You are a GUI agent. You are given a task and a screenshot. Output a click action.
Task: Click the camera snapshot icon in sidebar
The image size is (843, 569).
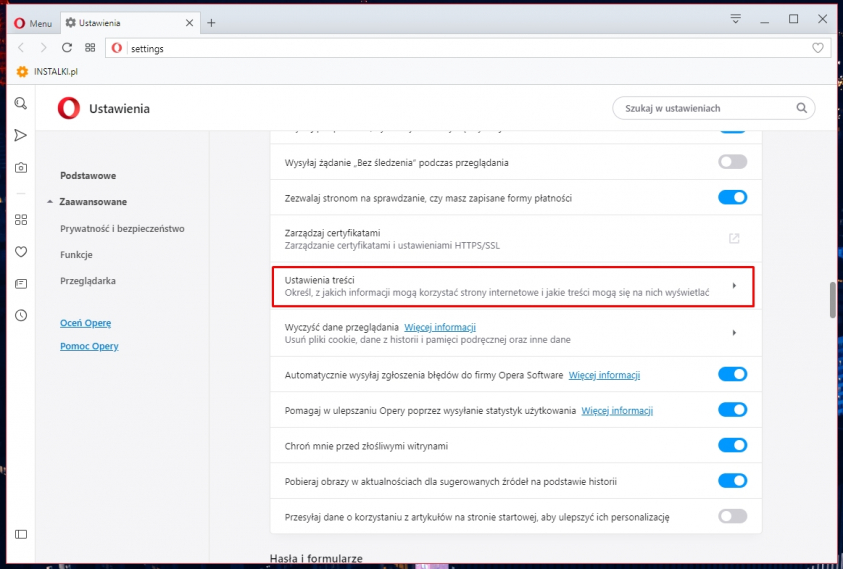(21, 167)
